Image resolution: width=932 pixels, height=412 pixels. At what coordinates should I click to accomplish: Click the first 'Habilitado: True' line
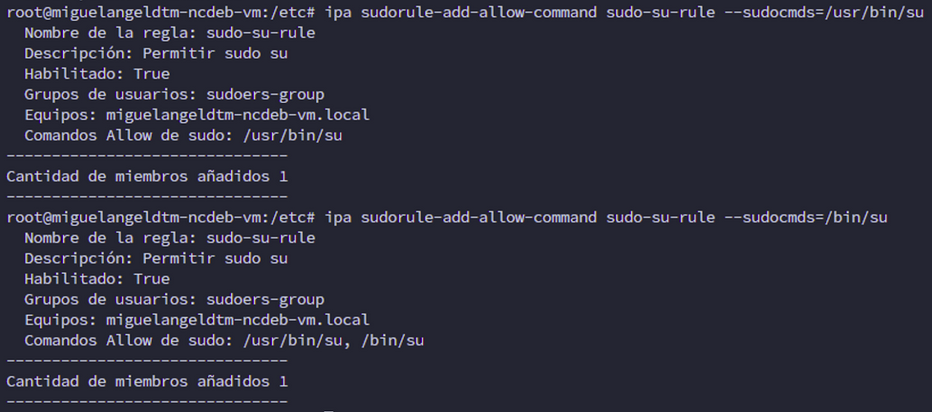pyautogui.click(x=96, y=73)
